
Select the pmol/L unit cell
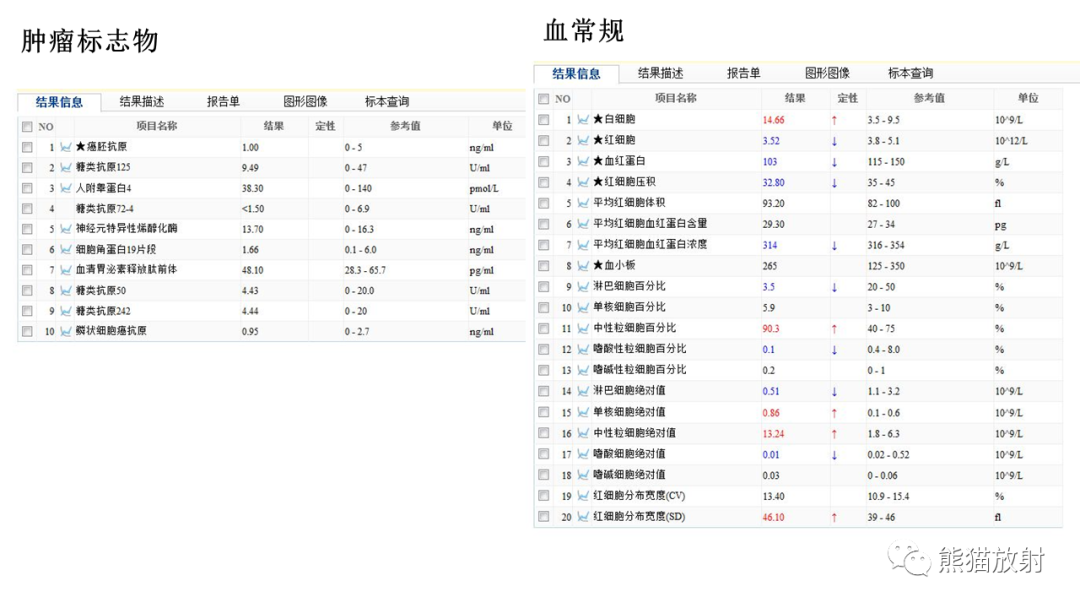click(484, 189)
